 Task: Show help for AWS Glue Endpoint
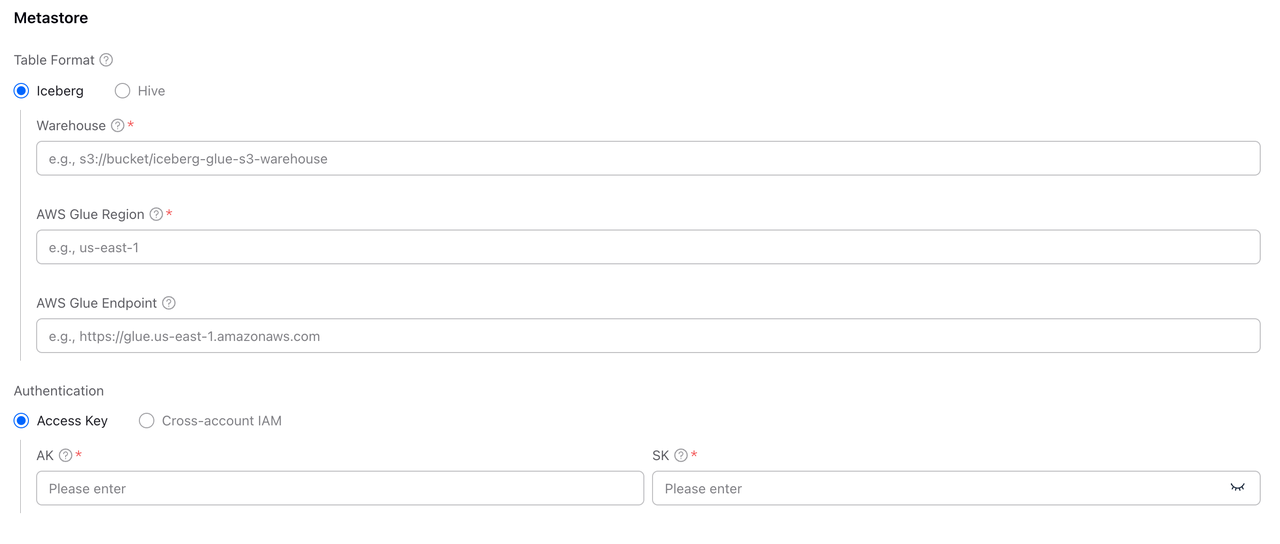[169, 303]
